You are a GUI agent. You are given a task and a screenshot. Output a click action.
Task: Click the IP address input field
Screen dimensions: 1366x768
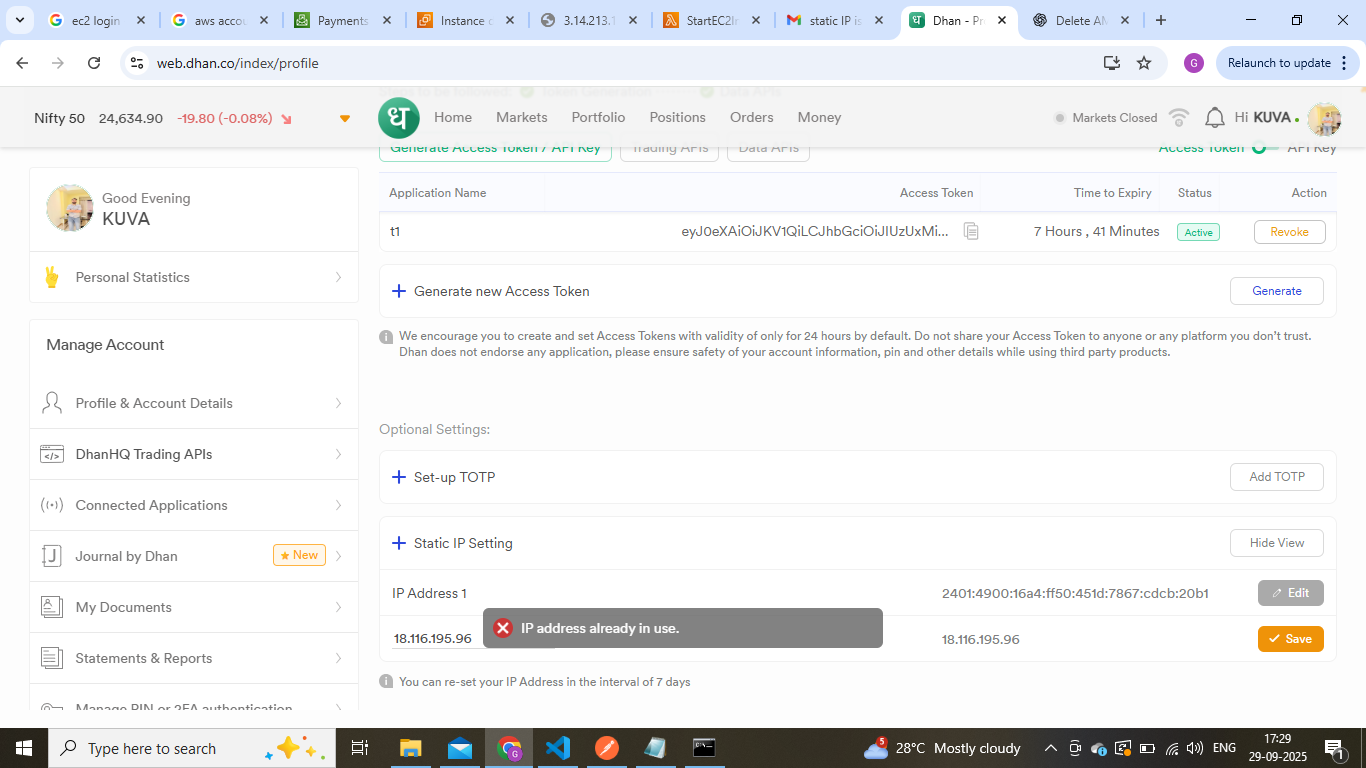[434, 639]
